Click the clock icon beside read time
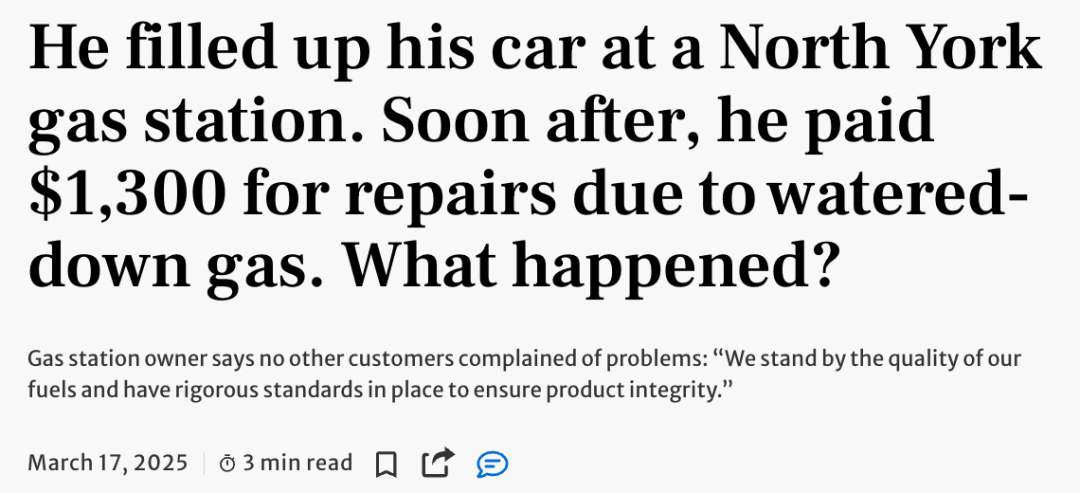Image resolution: width=1080 pixels, height=493 pixels. coord(227,463)
